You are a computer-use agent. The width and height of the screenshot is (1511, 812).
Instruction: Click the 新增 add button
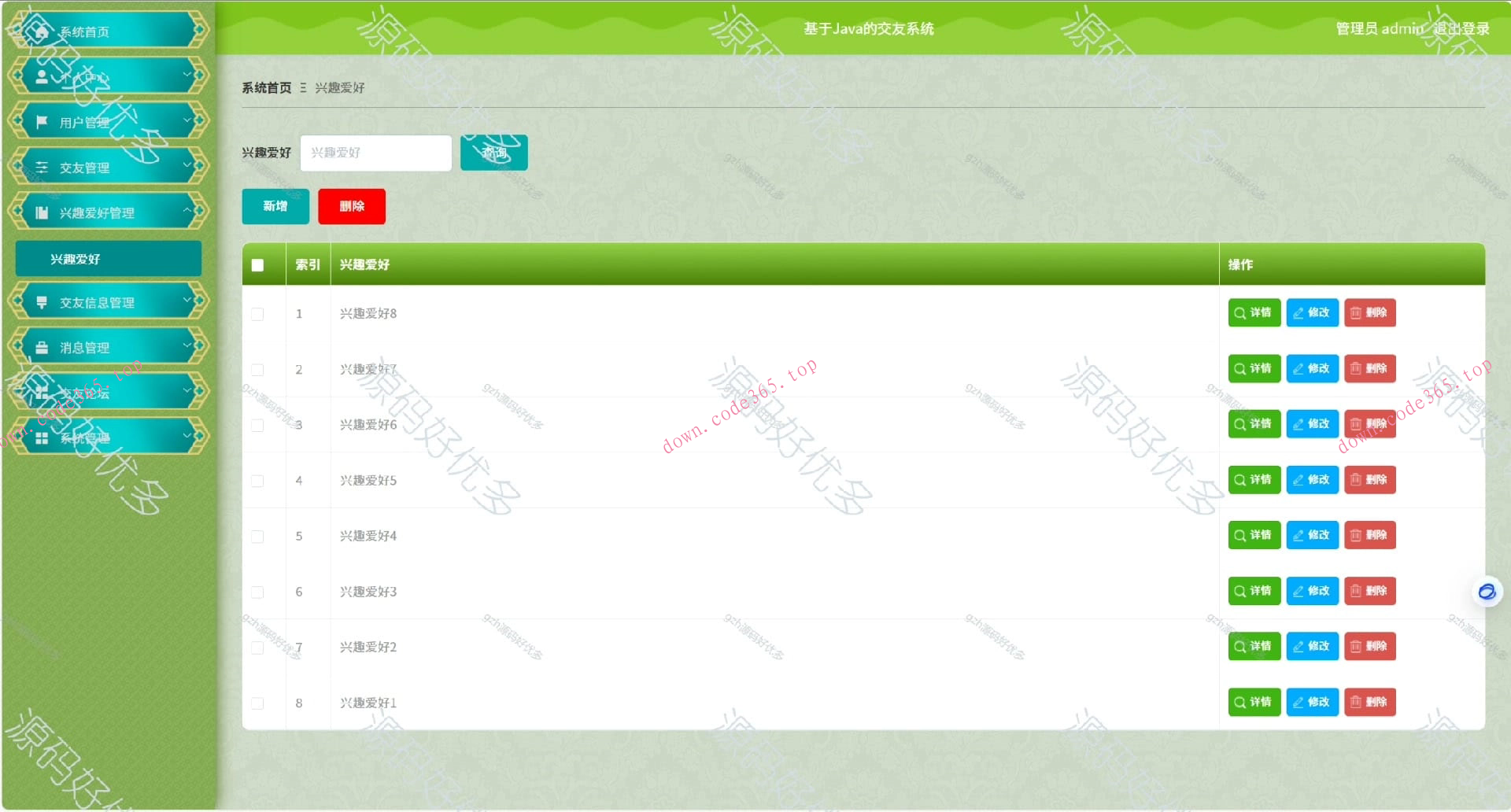[x=275, y=206]
